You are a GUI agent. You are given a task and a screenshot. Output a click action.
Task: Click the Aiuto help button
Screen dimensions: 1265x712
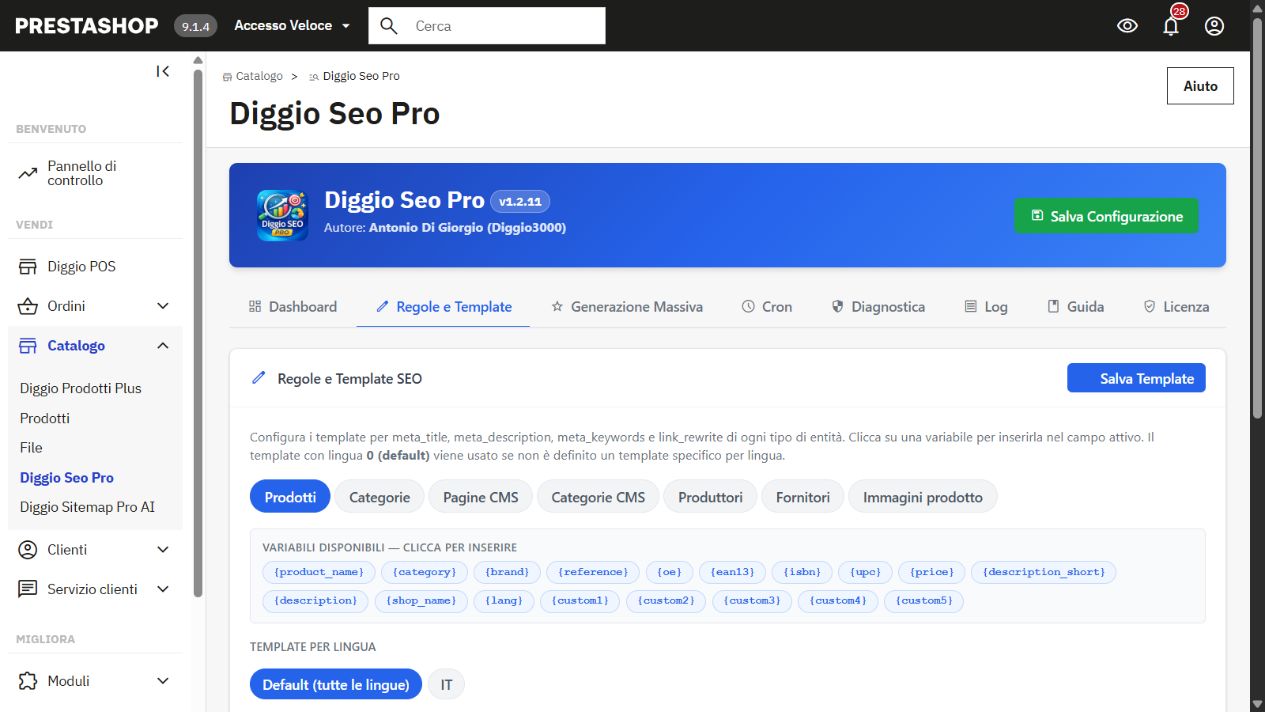tap(1200, 86)
